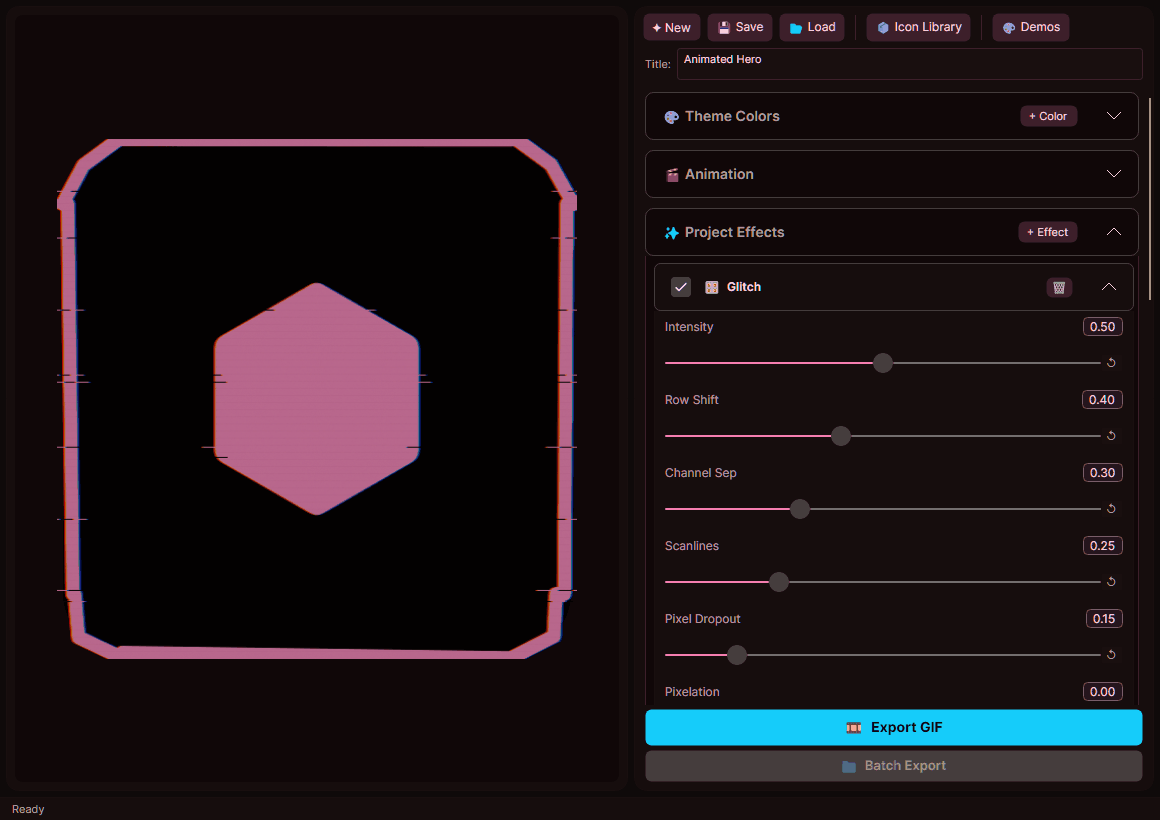This screenshot has width=1160, height=820.
Task: Open the Demos gallery
Action: tap(1030, 27)
